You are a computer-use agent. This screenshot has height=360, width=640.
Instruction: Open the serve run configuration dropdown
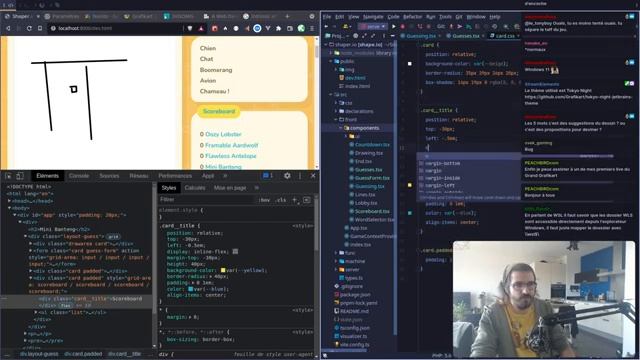tap(372, 27)
